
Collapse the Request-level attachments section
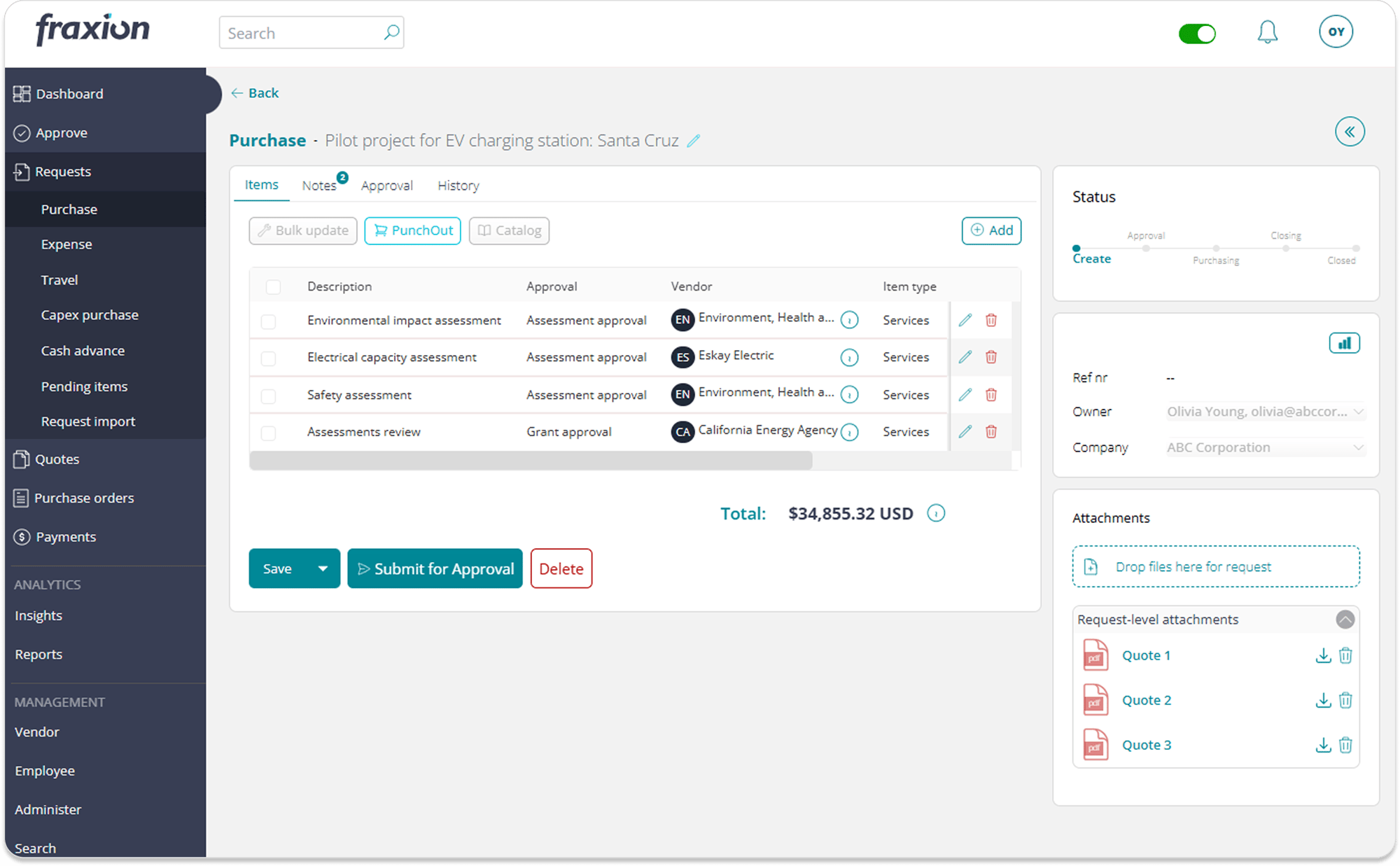(x=1345, y=619)
